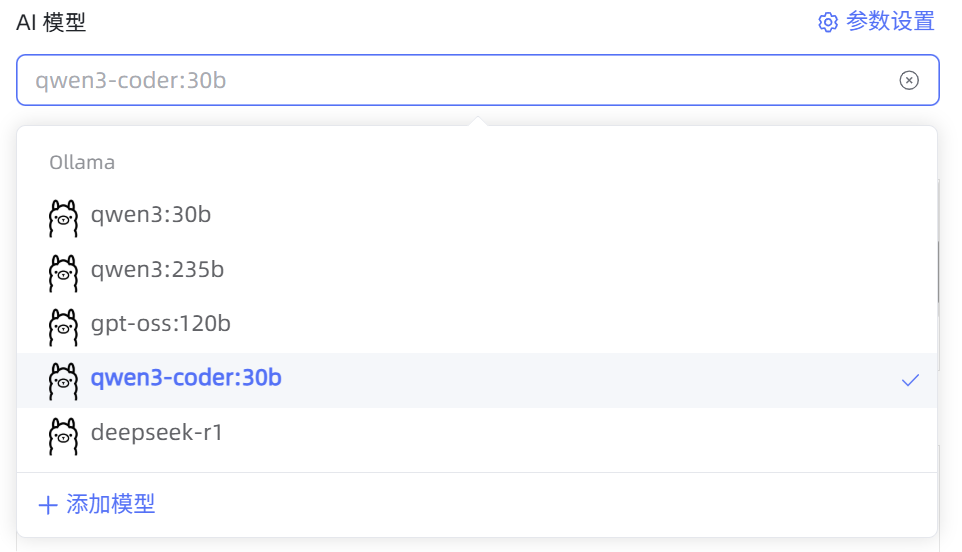This screenshot has height=552, width=962.
Task: Choose qwen3:235b from the model list
Action: (x=157, y=269)
